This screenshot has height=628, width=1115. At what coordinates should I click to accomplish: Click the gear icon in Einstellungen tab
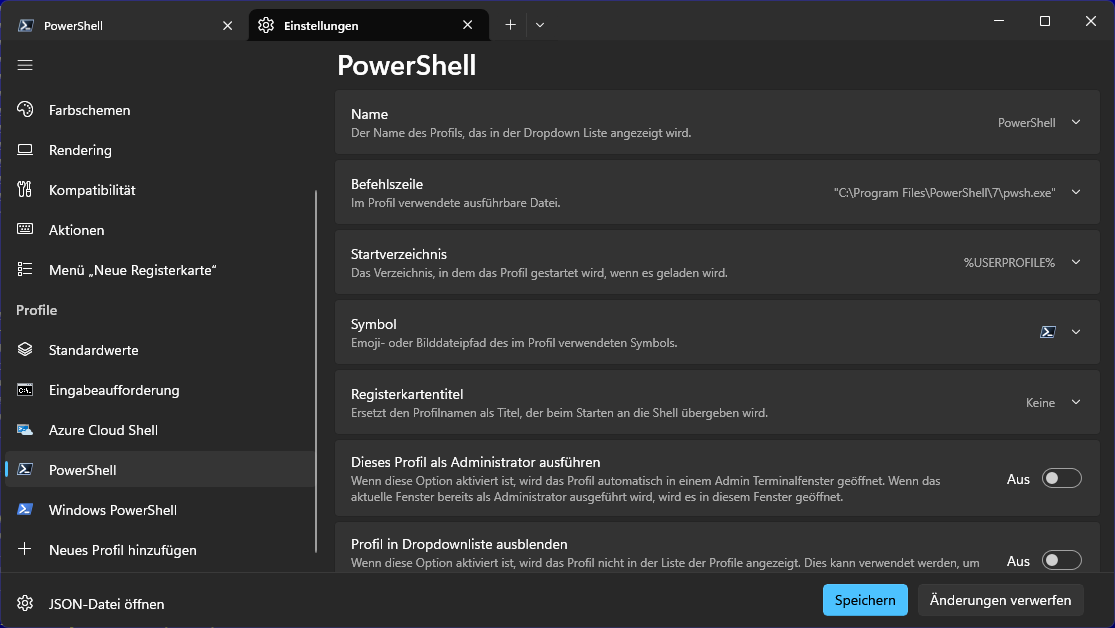click(x=266, y=25)
